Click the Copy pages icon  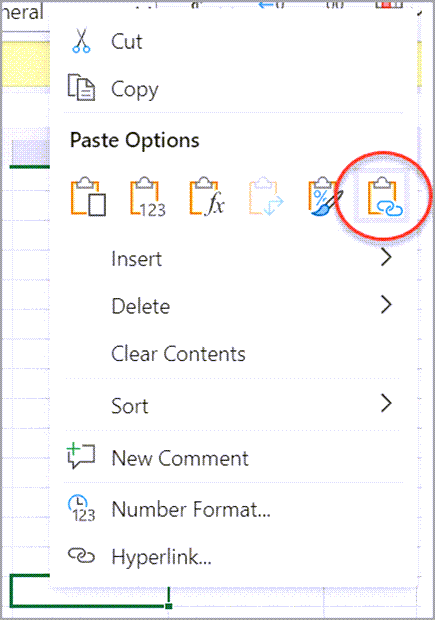(81, 87)
